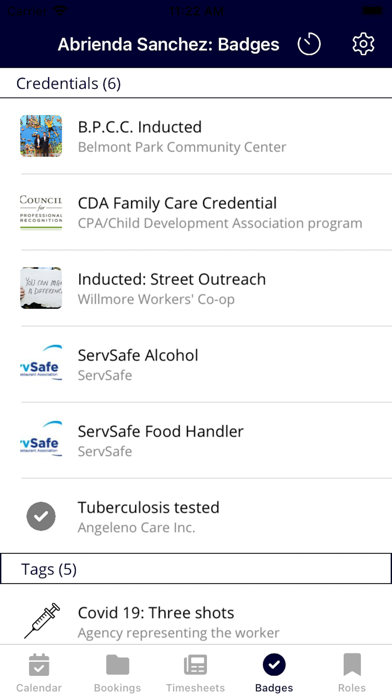The height and width of the screenshot is (696, 392).
Task: Open the Covid 19: Three shots tag
Action: pyautogui.click(x=196, y=621)
